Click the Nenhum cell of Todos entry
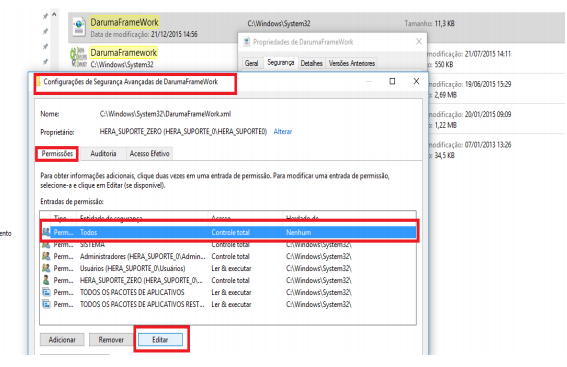This screenshot has height=367, width=567. tap(298, 232)
